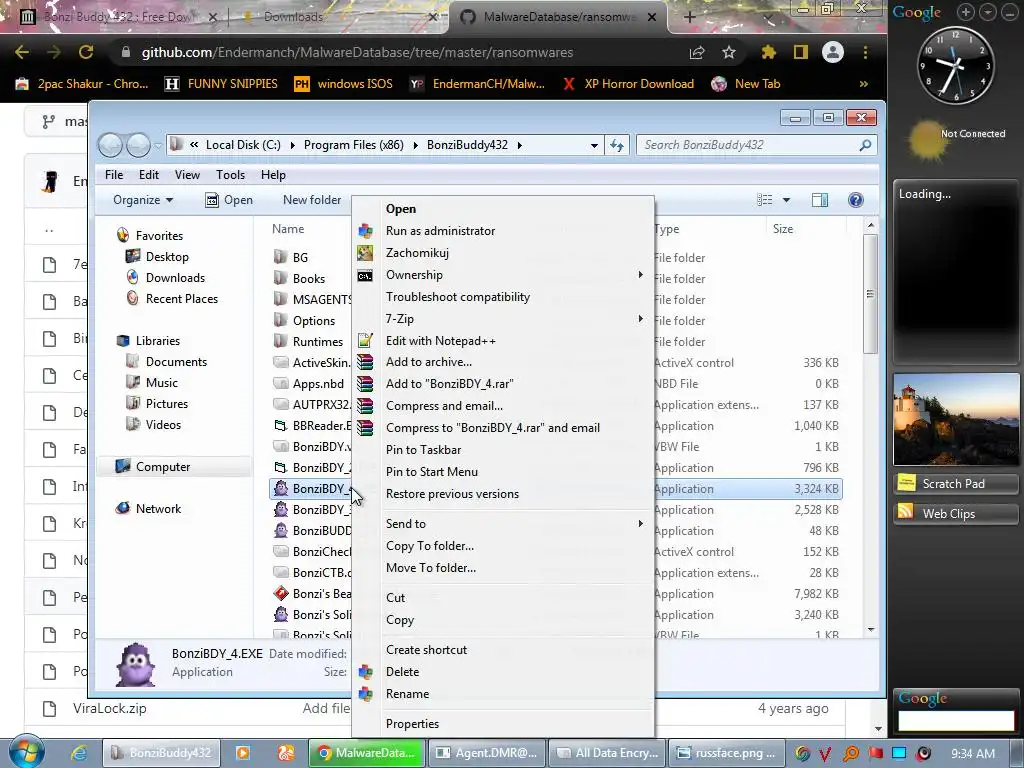Open the Explorer View menu
Viewport: 1024px width, 768px height.
[x=187, y=175]
